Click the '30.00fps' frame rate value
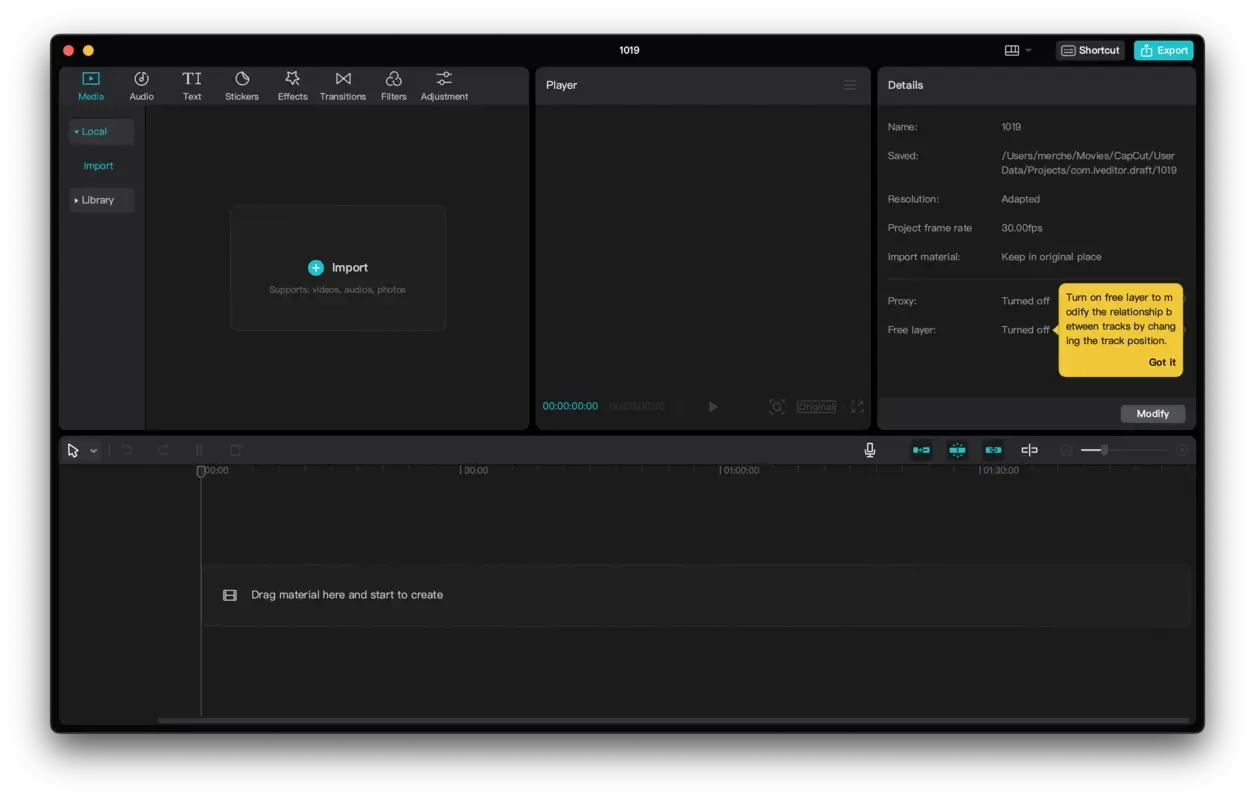This screenshot has width=1255, height=800. pyautogui.click(x=1022, y=228)
